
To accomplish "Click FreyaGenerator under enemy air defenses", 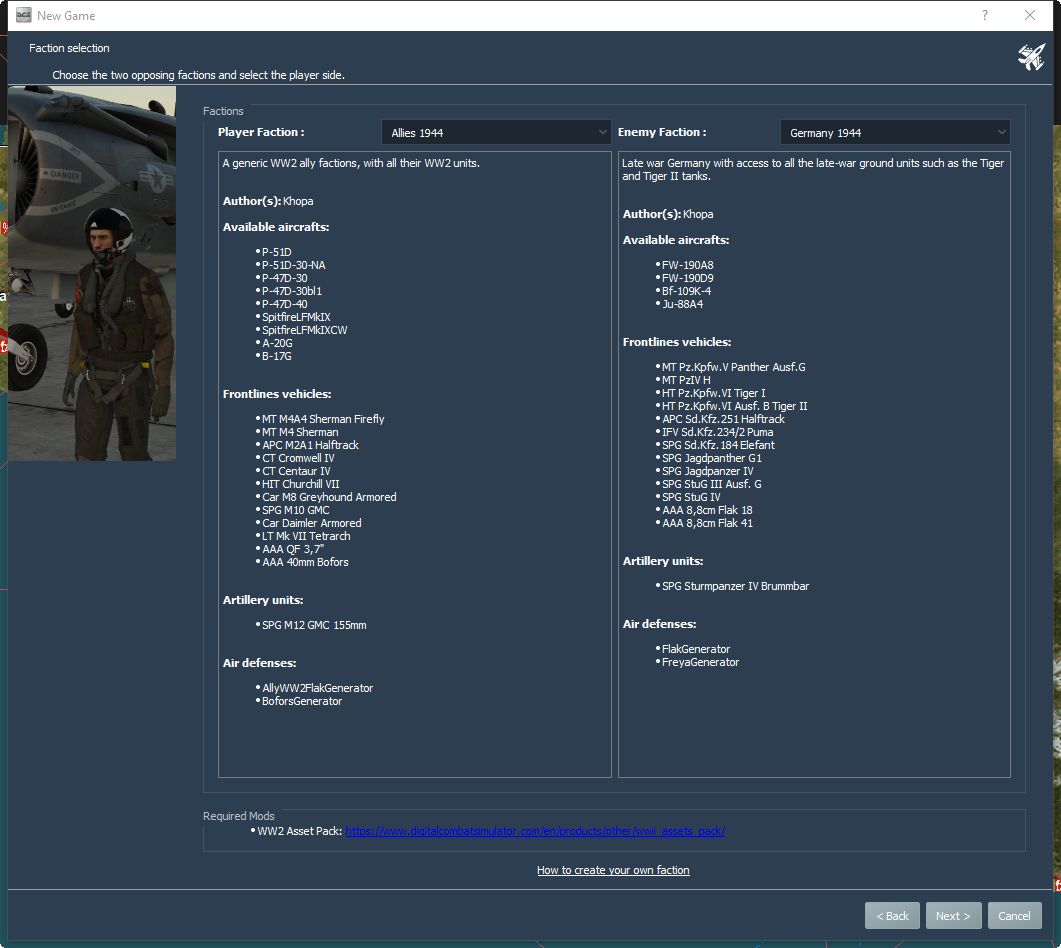I will pos(700,662).
